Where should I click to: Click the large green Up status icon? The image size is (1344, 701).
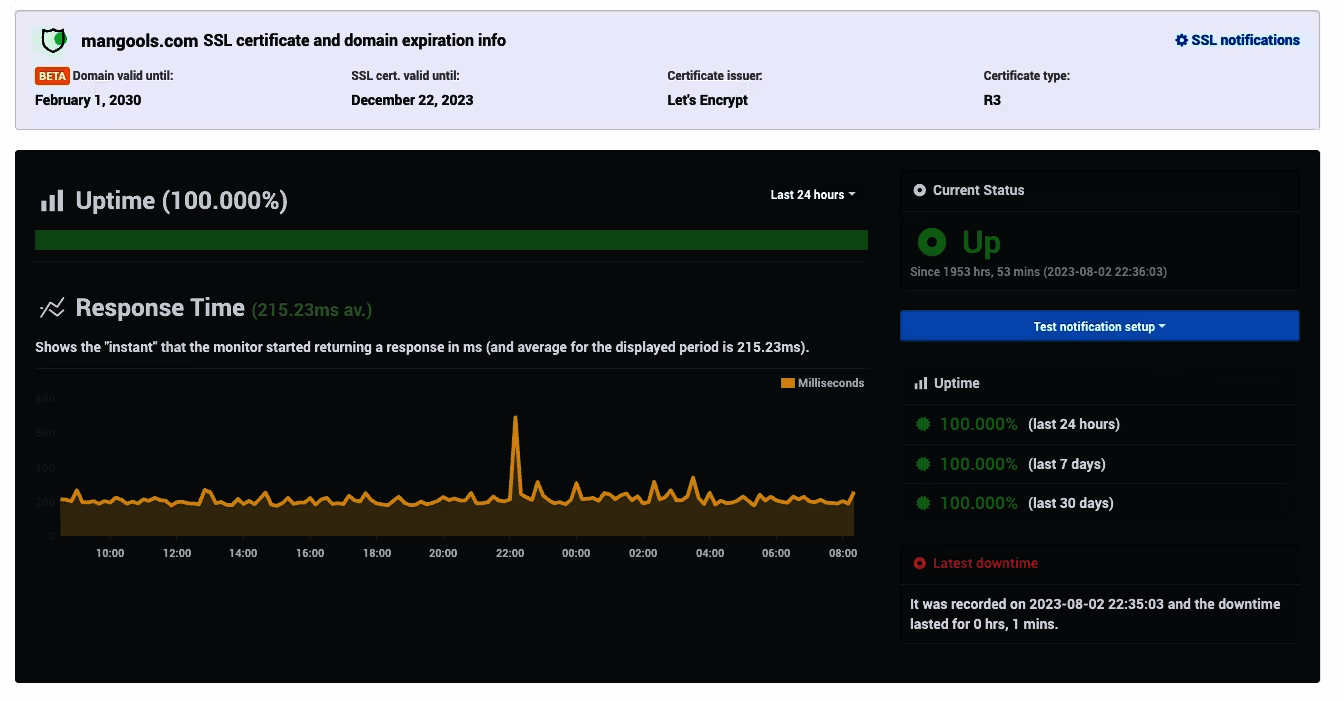[932, 242]
